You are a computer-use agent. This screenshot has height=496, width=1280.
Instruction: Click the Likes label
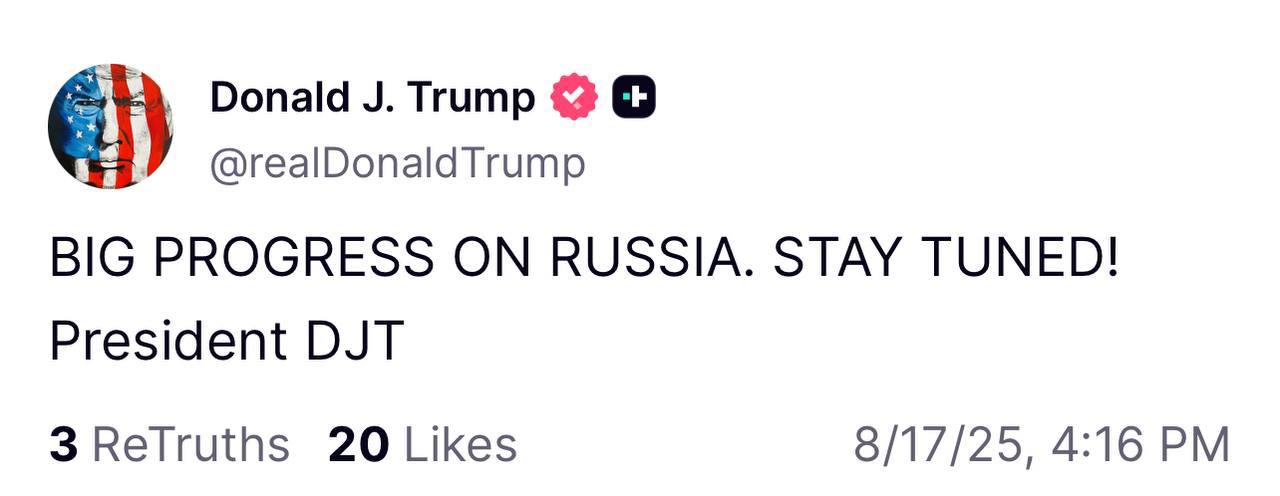(x=460, y=446)
